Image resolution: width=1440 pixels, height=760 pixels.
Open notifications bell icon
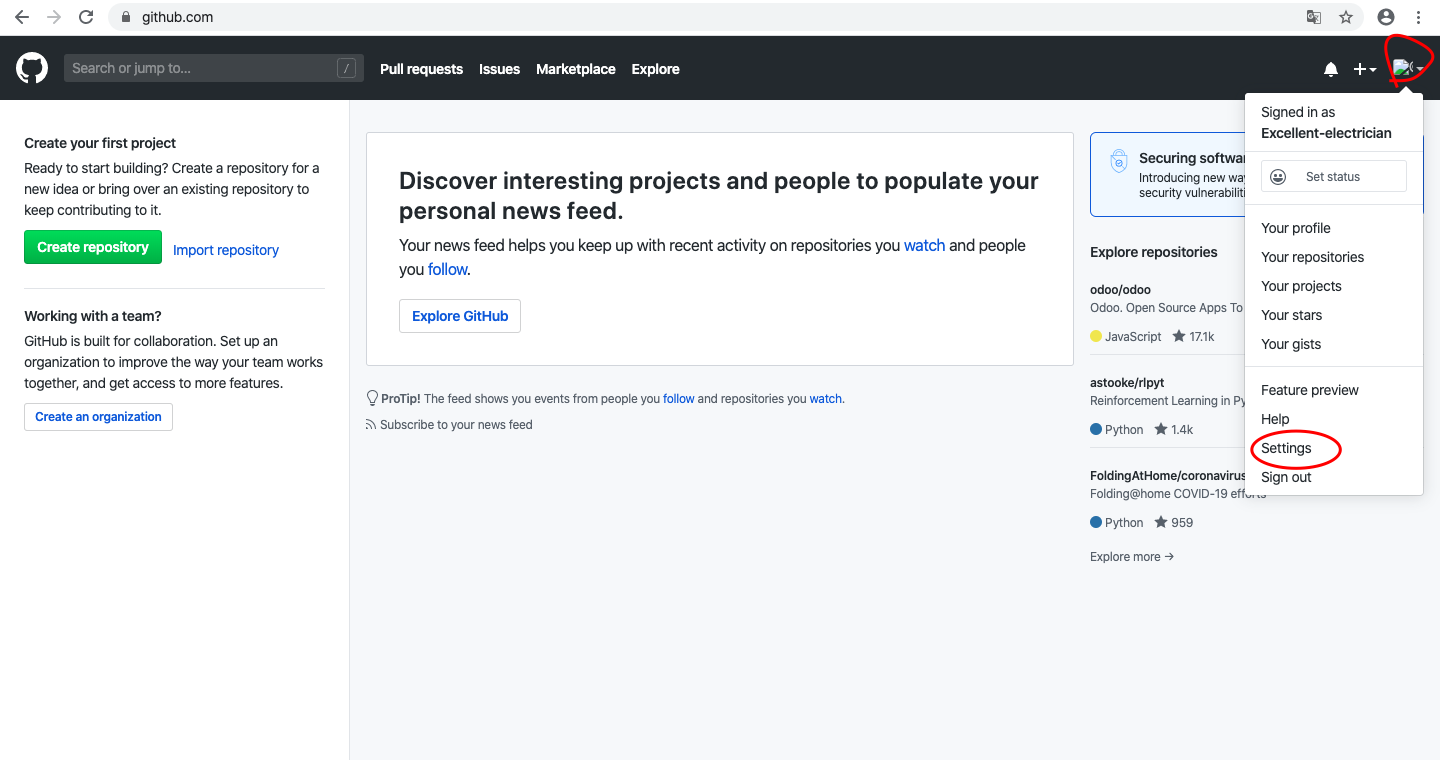coord(1331,69)
